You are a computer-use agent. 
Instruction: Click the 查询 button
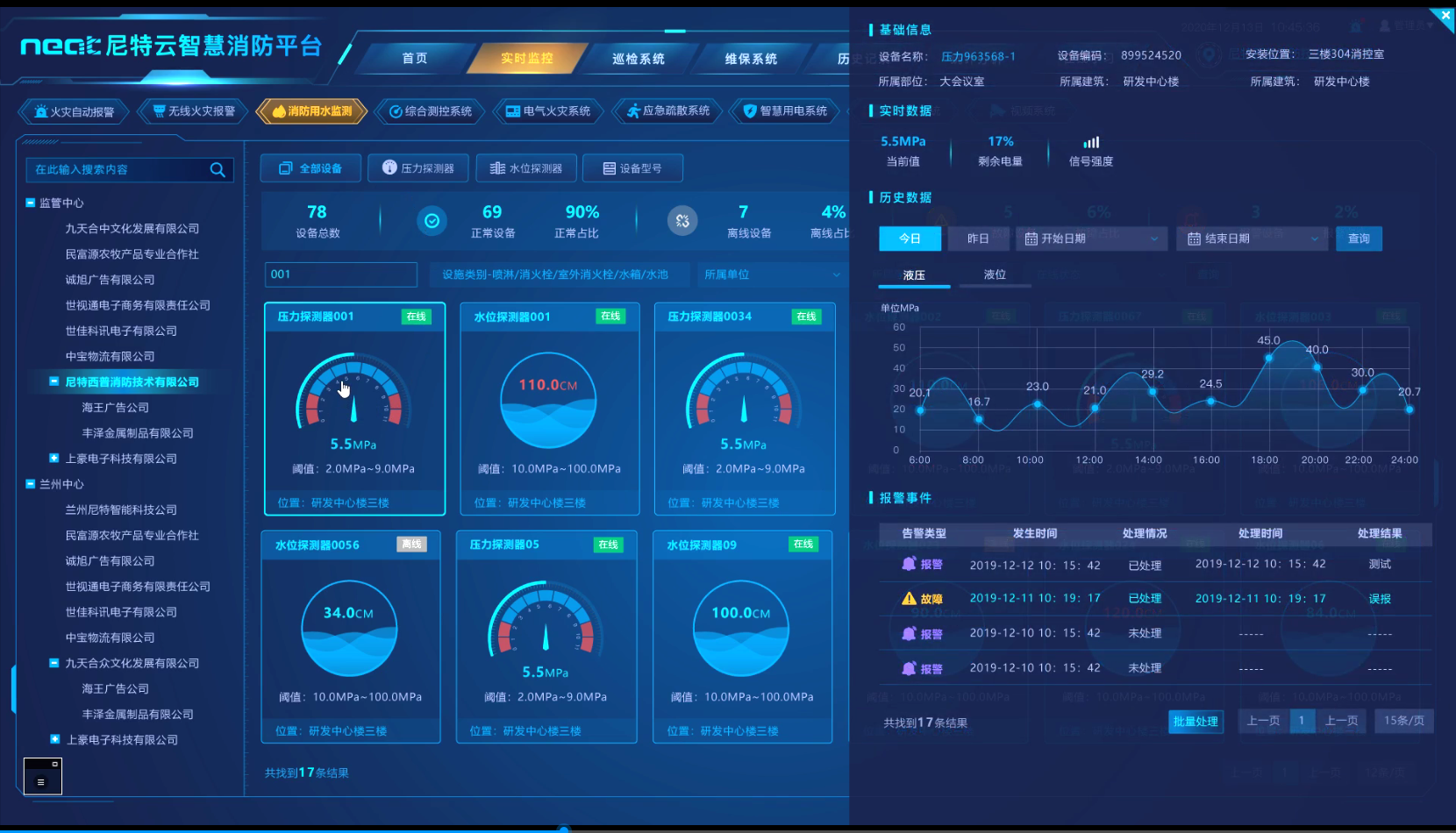[x=1358, y=239]
